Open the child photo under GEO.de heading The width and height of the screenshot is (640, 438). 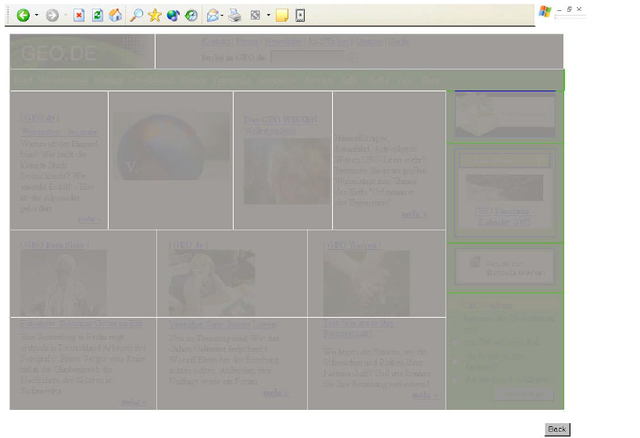point(212,283)
